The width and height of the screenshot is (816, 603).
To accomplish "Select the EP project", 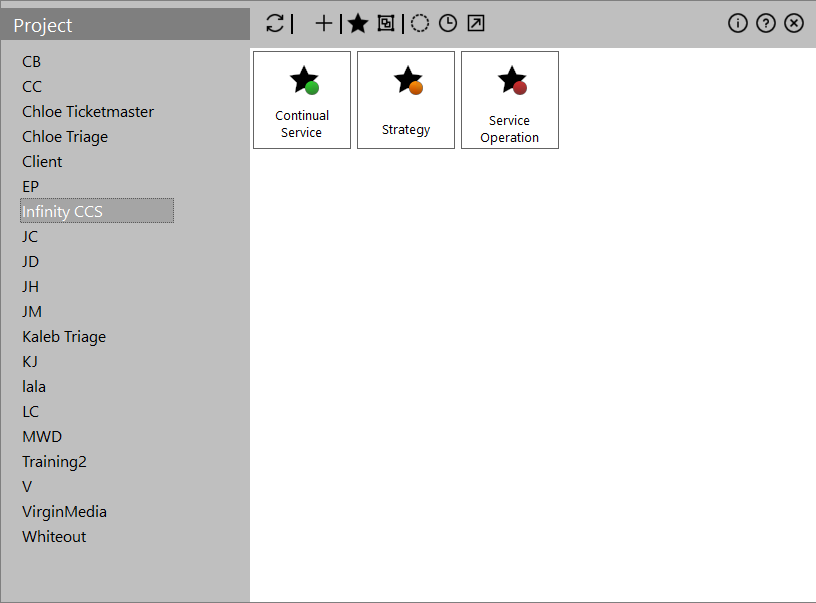I will (31, 186).
